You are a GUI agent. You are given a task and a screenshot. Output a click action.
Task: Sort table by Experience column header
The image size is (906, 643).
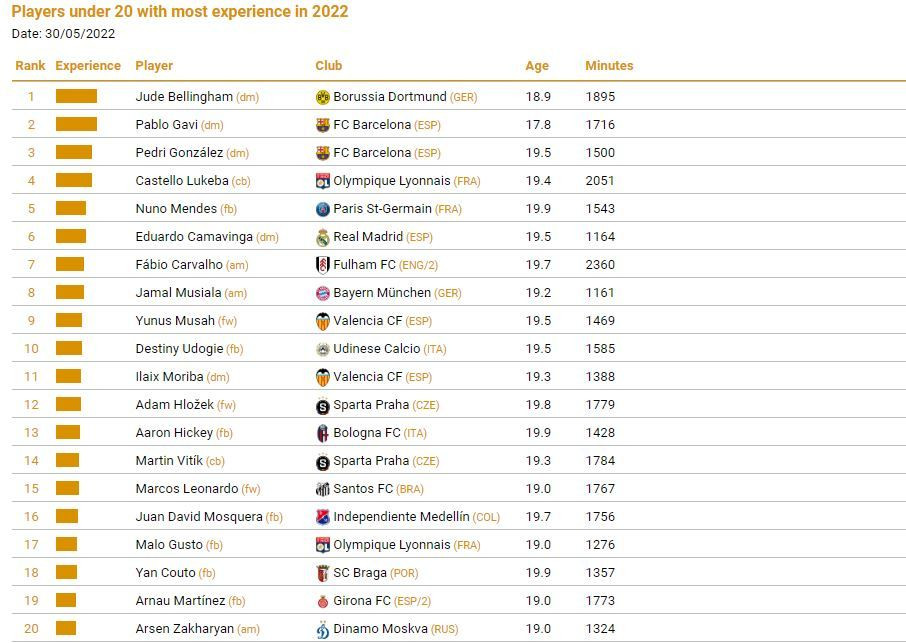88,66
